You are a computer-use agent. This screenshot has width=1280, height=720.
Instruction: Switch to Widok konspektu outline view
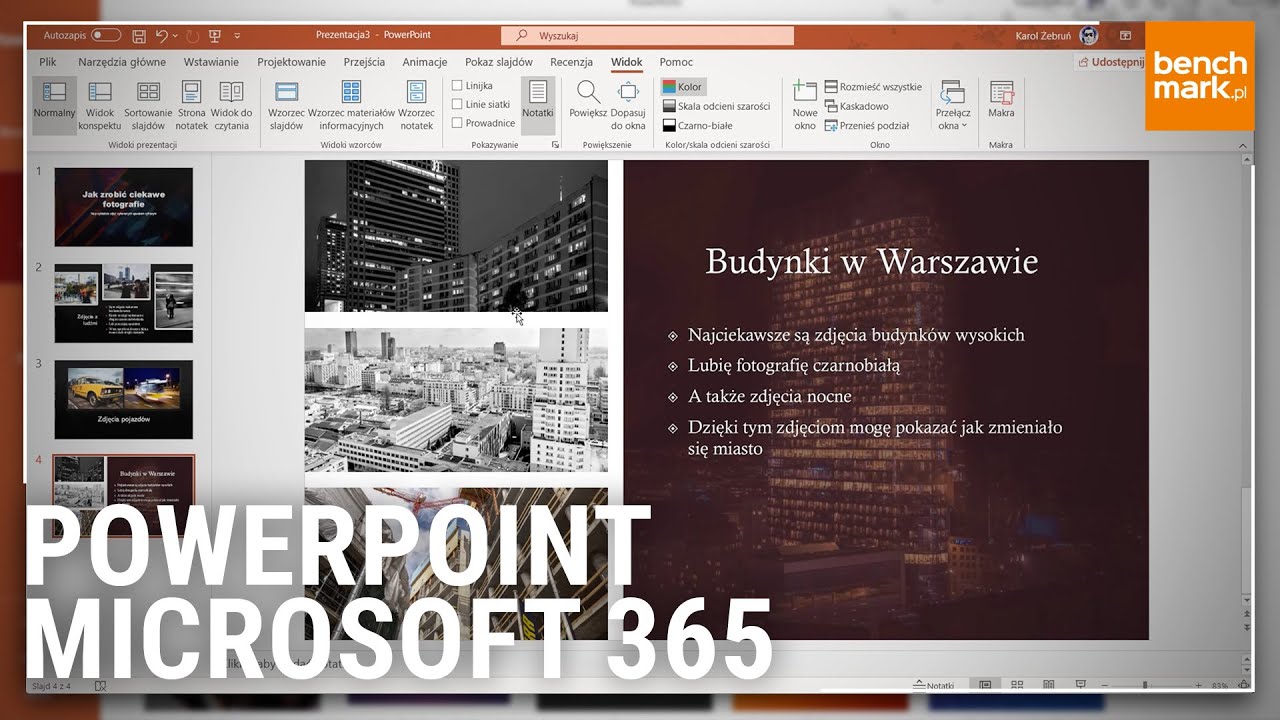[100, 105]
